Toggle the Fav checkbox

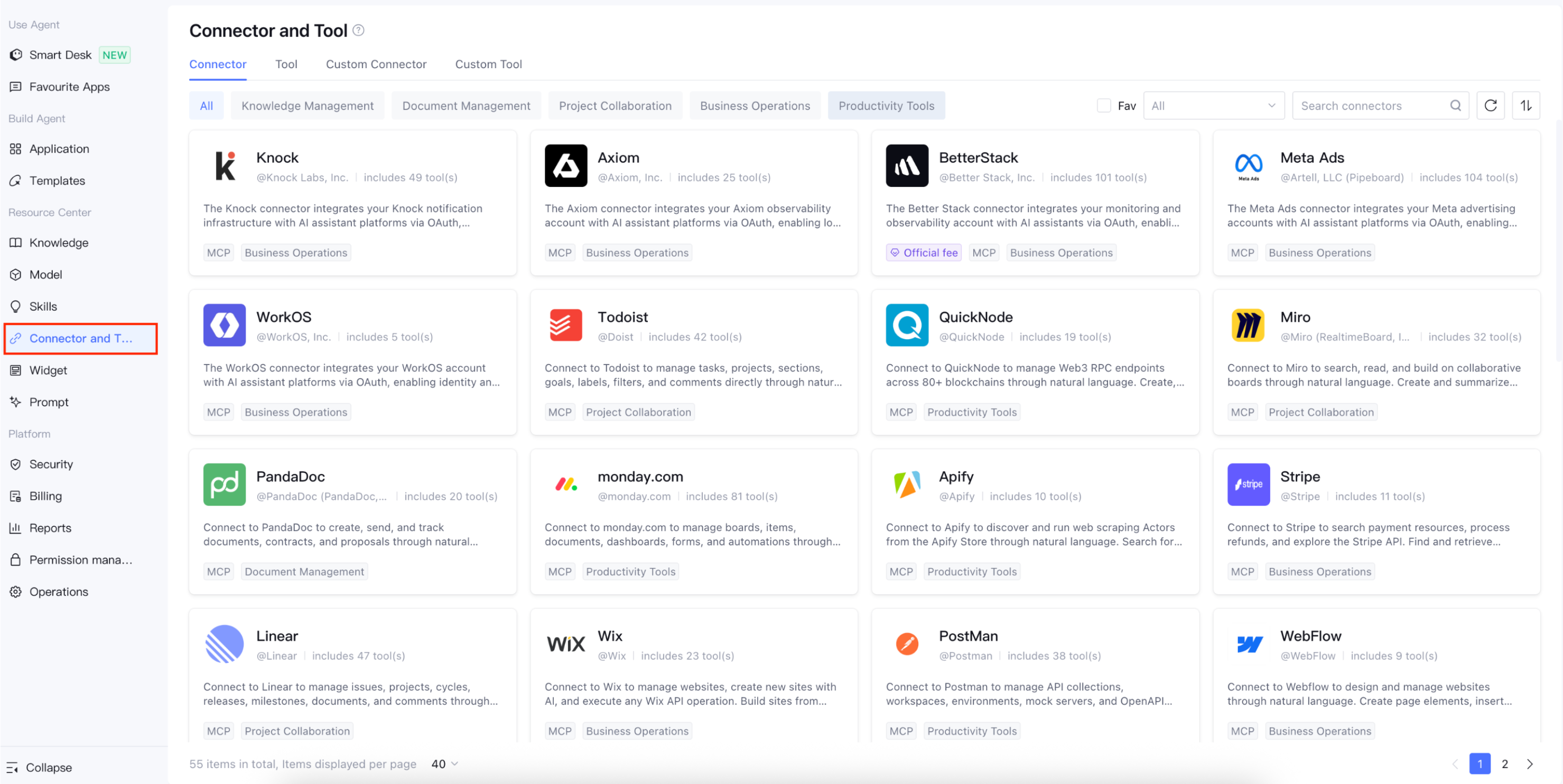tap(1104, 106)
